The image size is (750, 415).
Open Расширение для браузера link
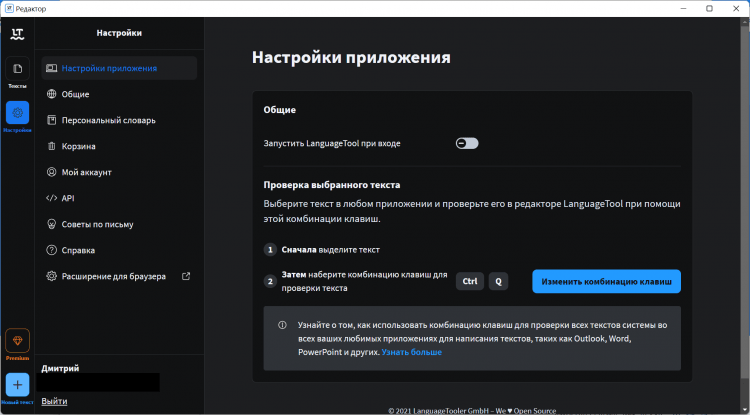pyautogui.click(x=119, y=276)
